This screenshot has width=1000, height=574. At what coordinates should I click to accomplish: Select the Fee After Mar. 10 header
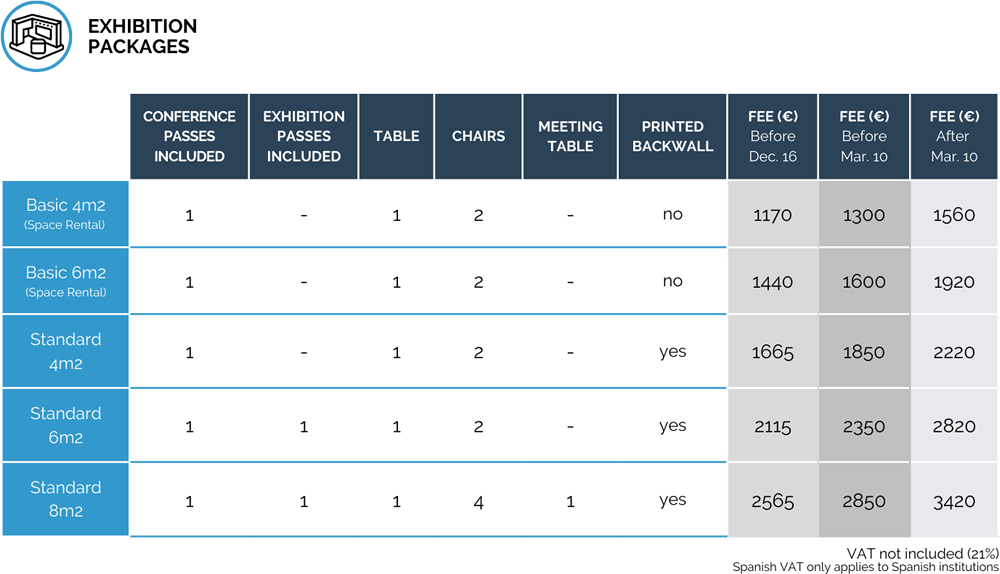[953, 136]
